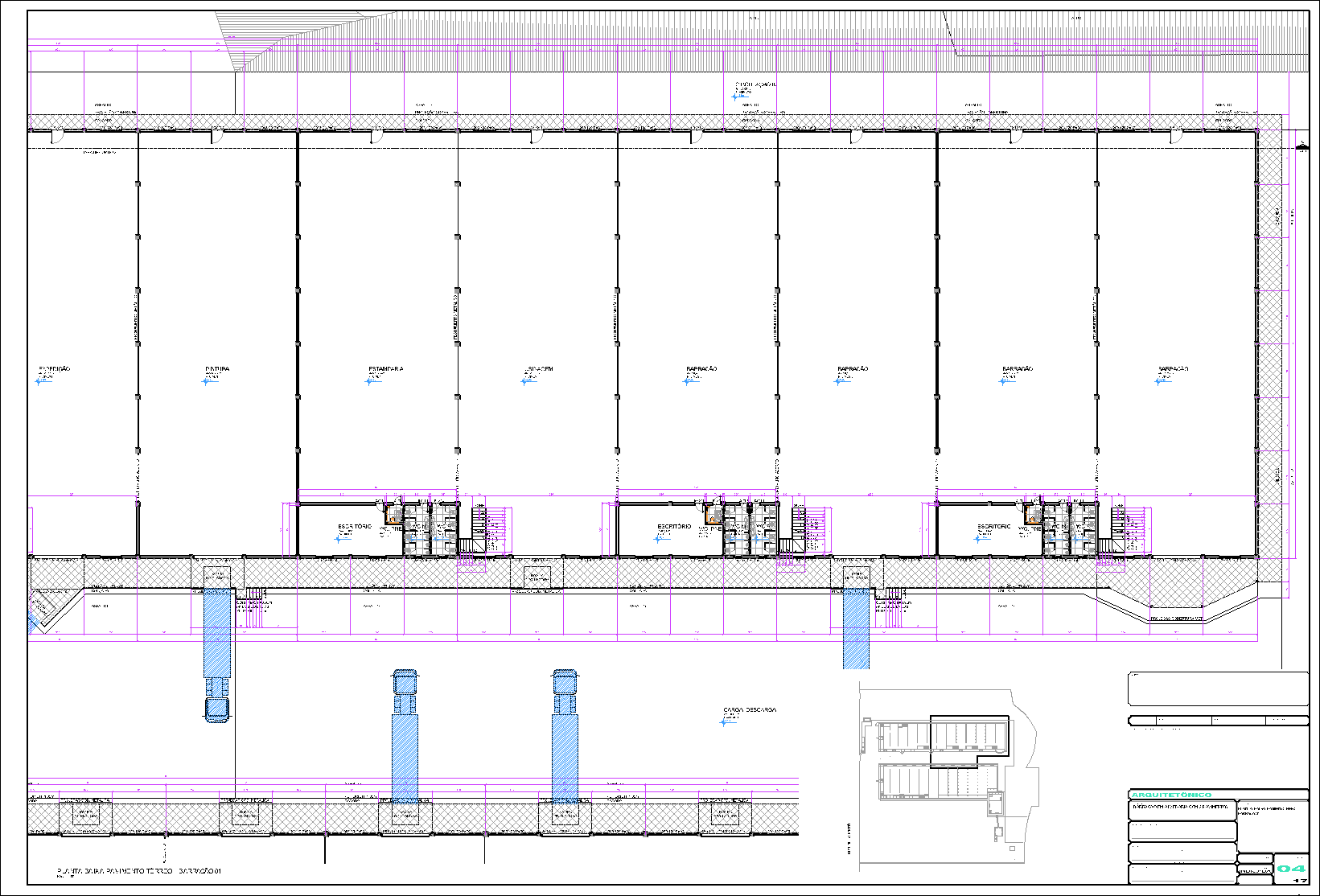Click the door swing at the top-left corner
Screen dimensions: 1320x896
(57, 138)
